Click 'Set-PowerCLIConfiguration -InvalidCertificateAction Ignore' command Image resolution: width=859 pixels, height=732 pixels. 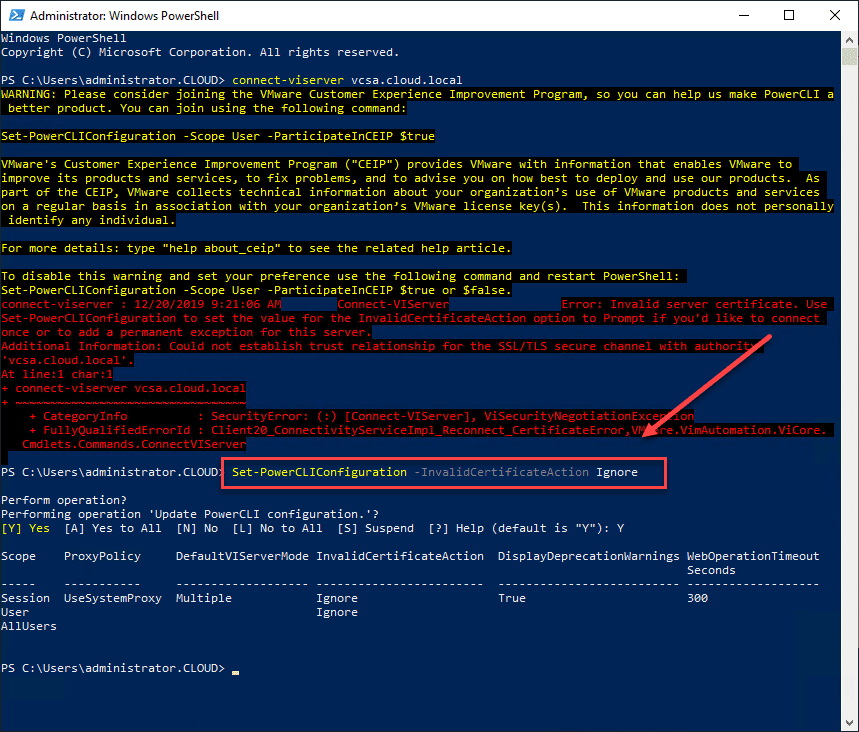[x=434, y=472]
